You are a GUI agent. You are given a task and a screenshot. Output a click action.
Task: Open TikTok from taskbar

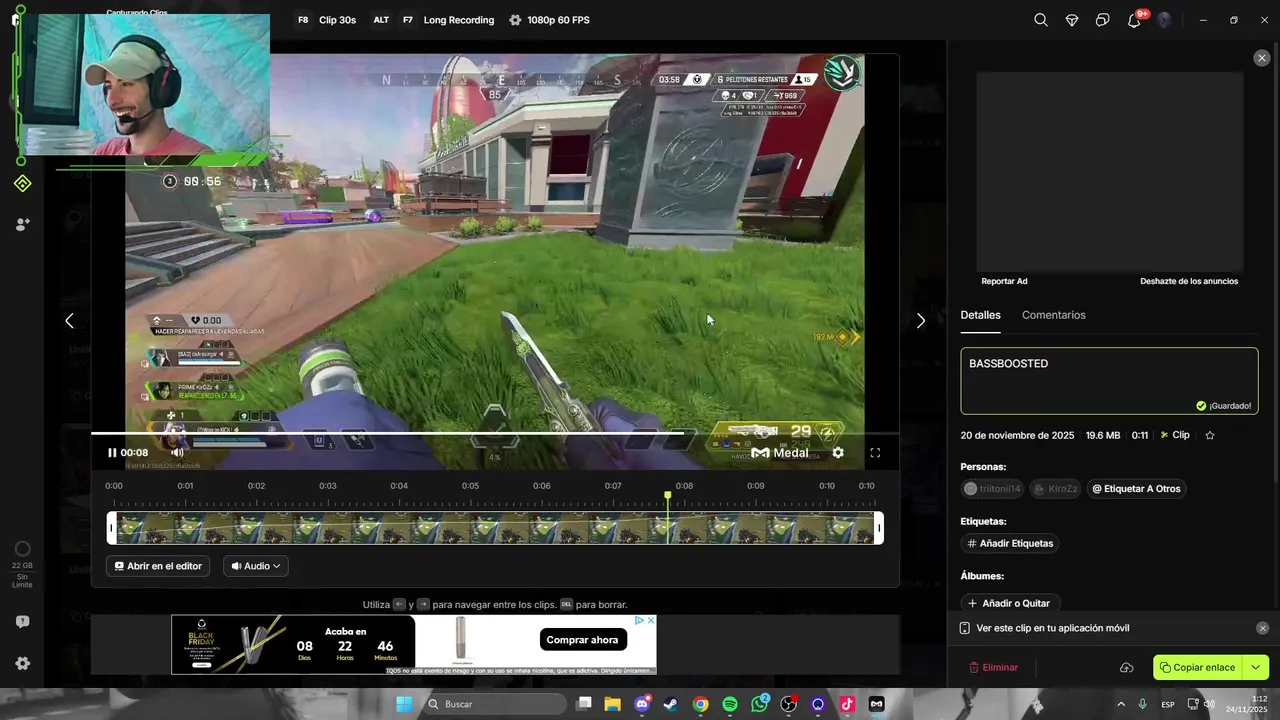point(847,704)
